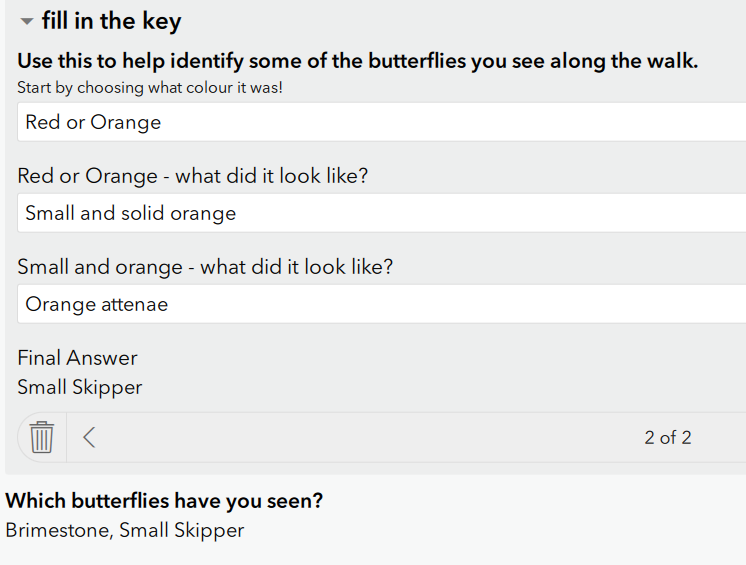Viewport: 746px width, 565px height.
Task: Click the "2 of 2" record counter
Action: click(x=667, y=437)
